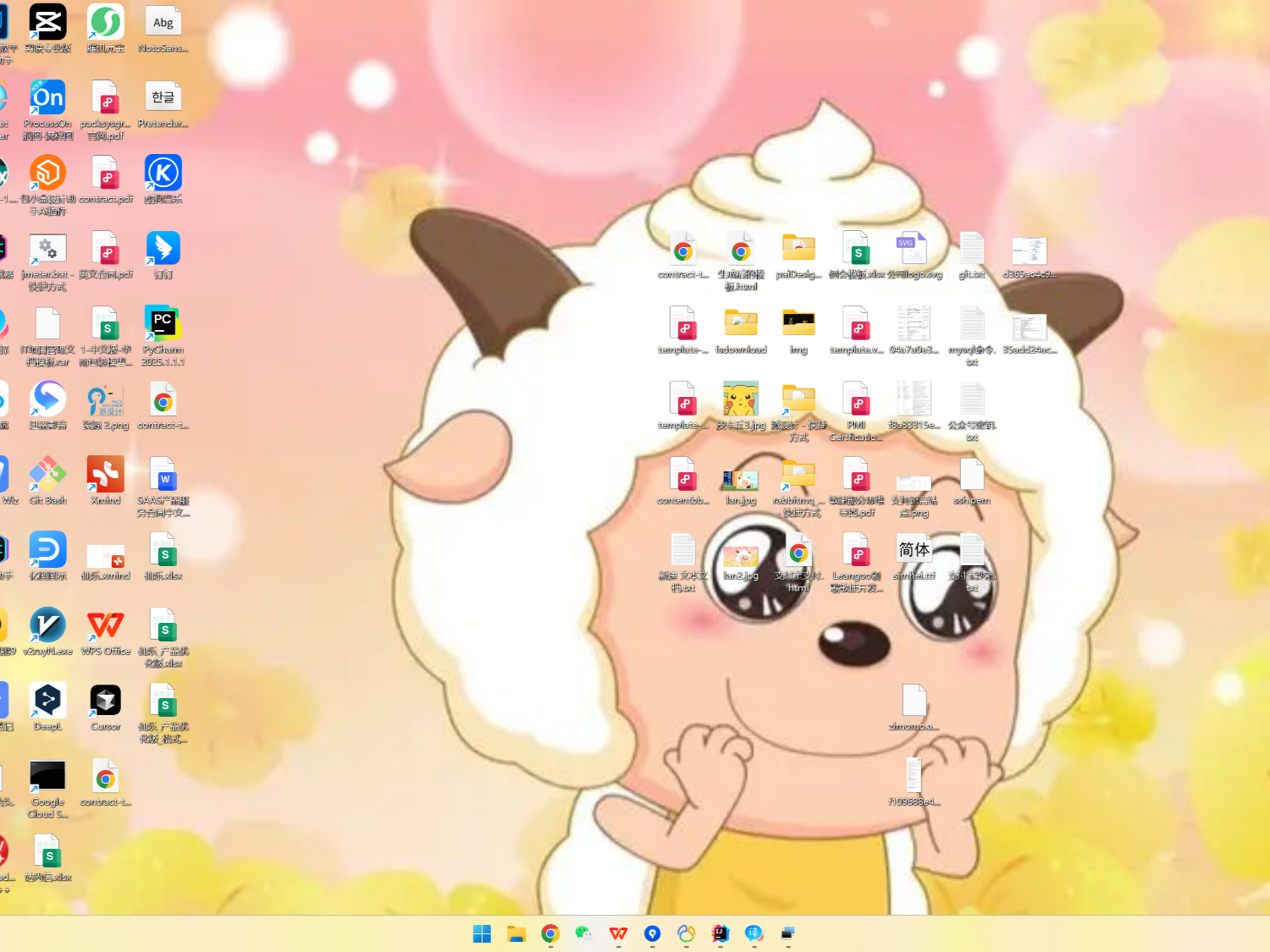1270x952 pixels.
Task: Open the ProcessOn desktop shortcut
Action: click(47, 98)
